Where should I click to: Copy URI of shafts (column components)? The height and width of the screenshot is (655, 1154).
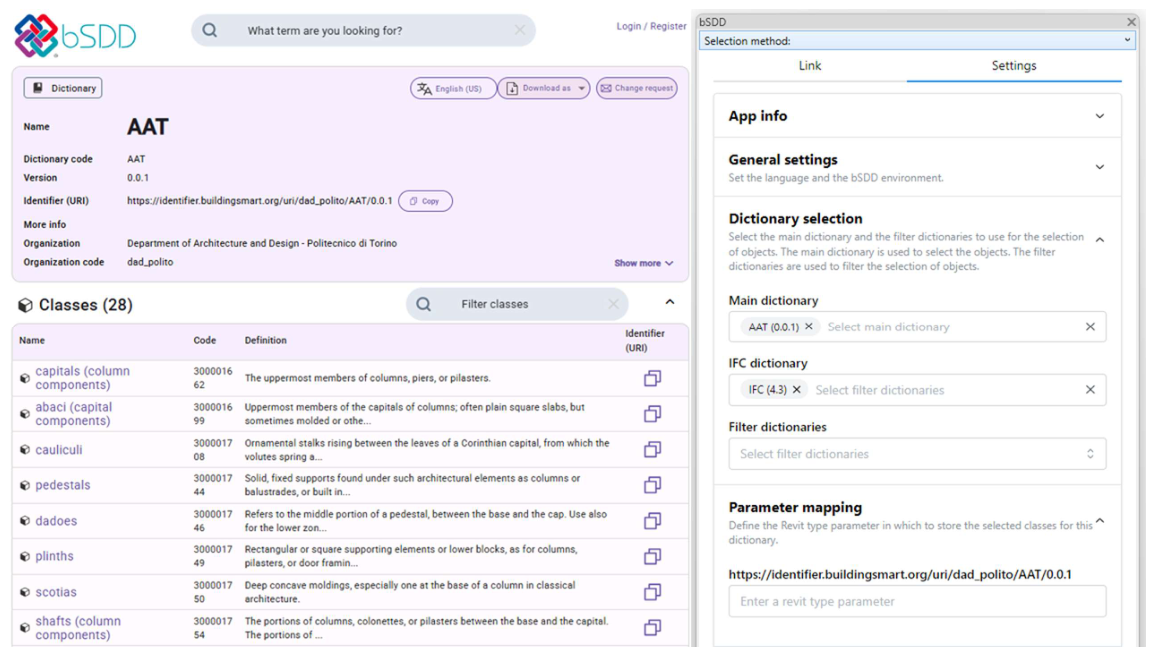coord(652,628)
